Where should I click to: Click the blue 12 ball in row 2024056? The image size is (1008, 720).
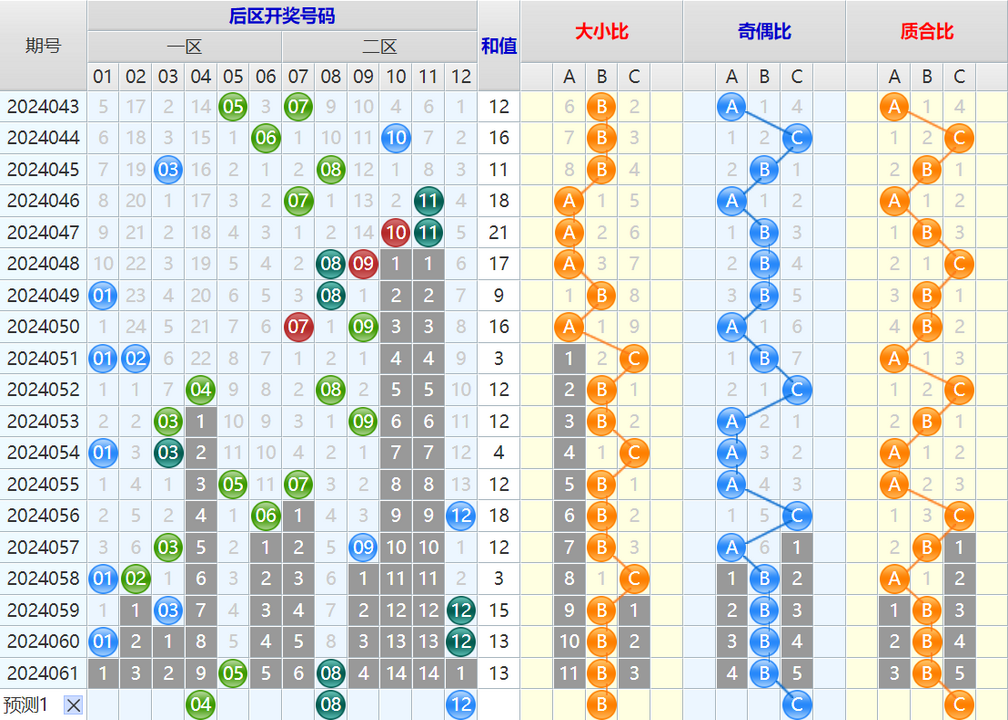tap(461, 516)
